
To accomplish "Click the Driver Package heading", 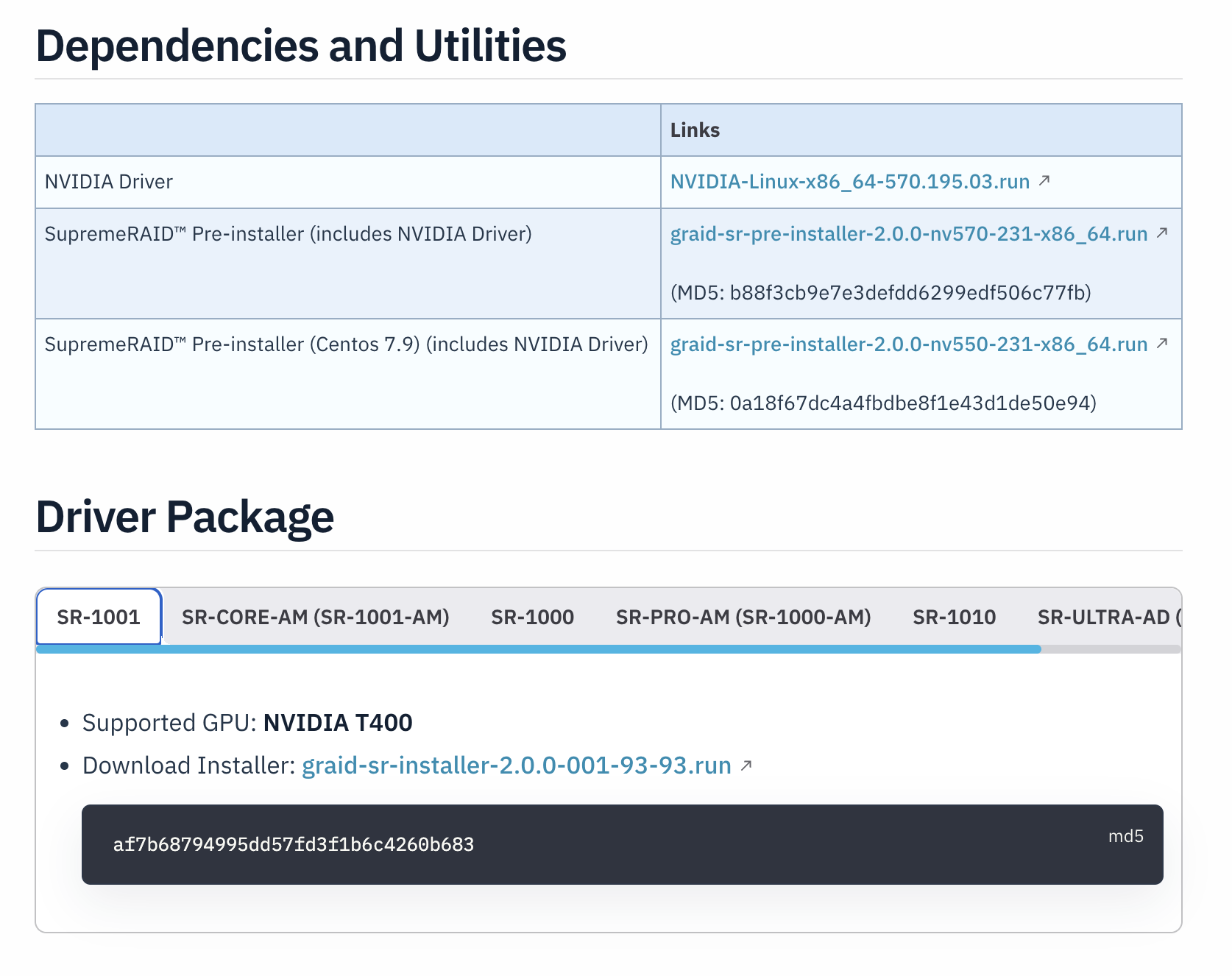I will pyautogui.click(x=185, y=517).
